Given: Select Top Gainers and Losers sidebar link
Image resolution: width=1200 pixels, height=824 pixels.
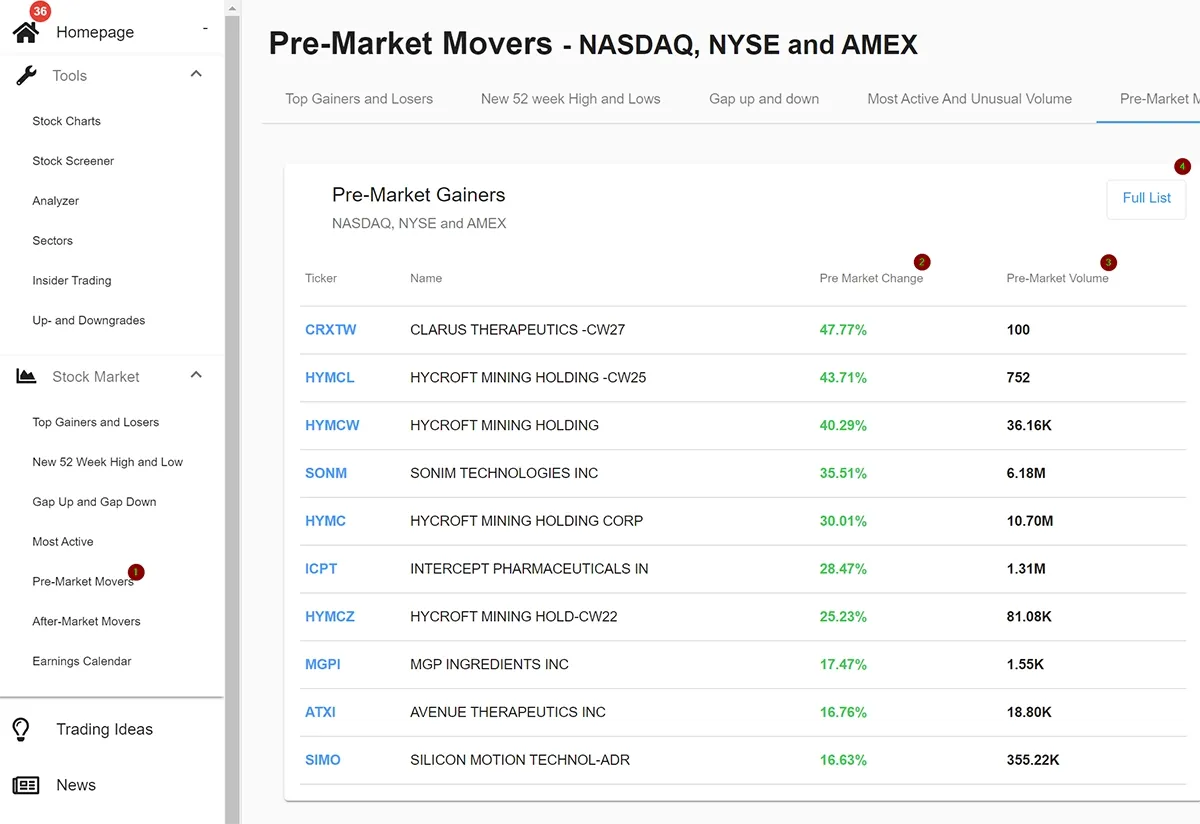Looking at the screenshot, I should coord(95,422).
